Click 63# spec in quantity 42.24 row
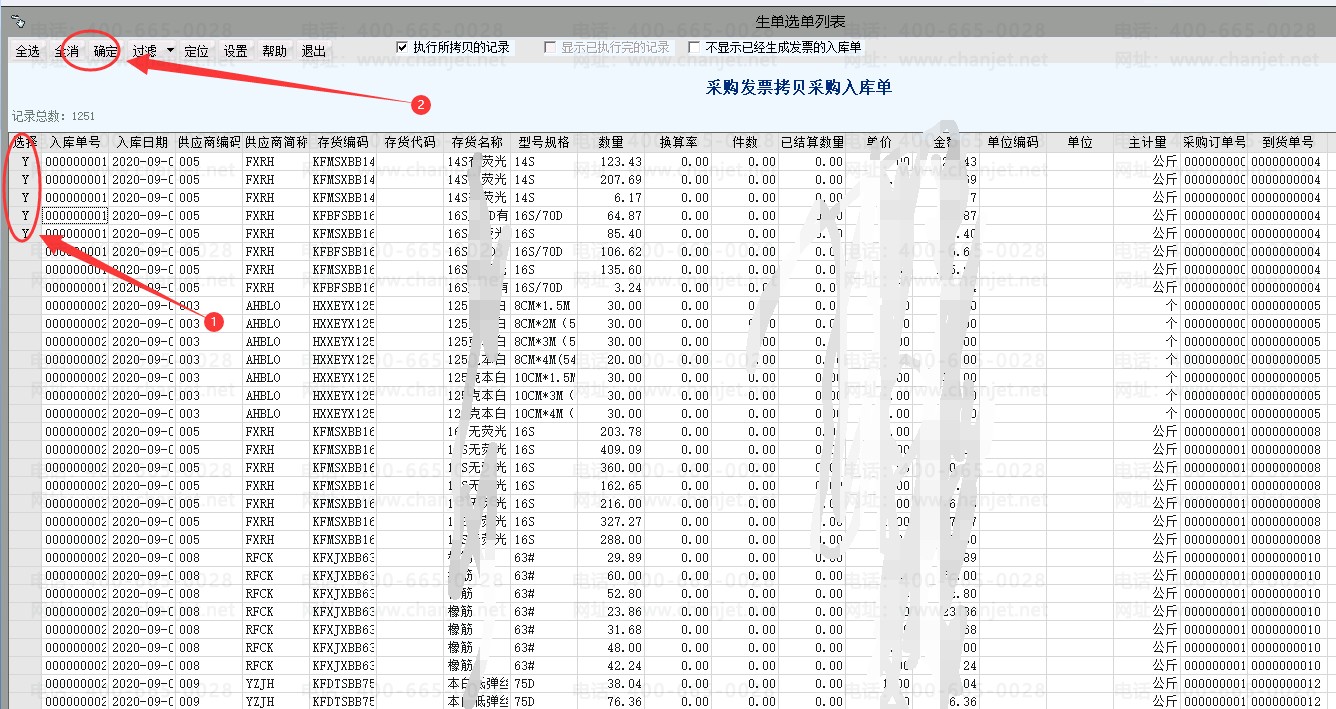Screen dimensions: 1336x709 [544, 666]
